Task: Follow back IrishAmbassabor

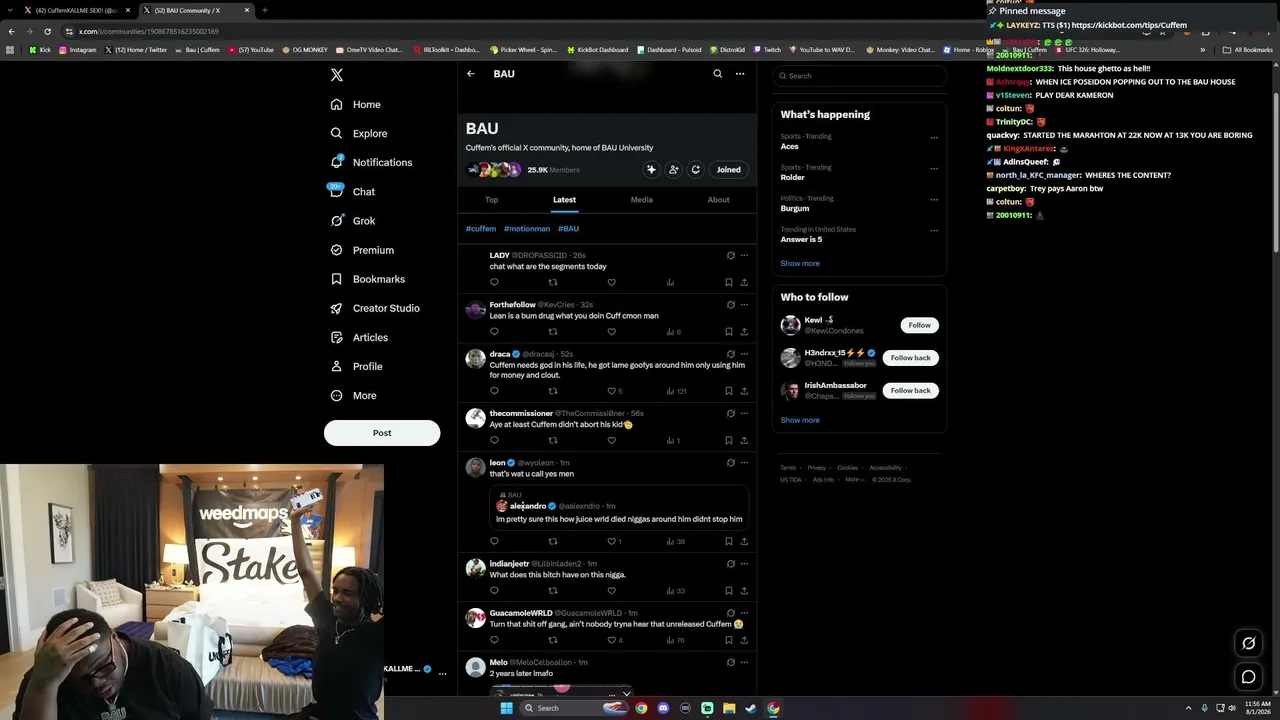Action: [x=910, y=391]
